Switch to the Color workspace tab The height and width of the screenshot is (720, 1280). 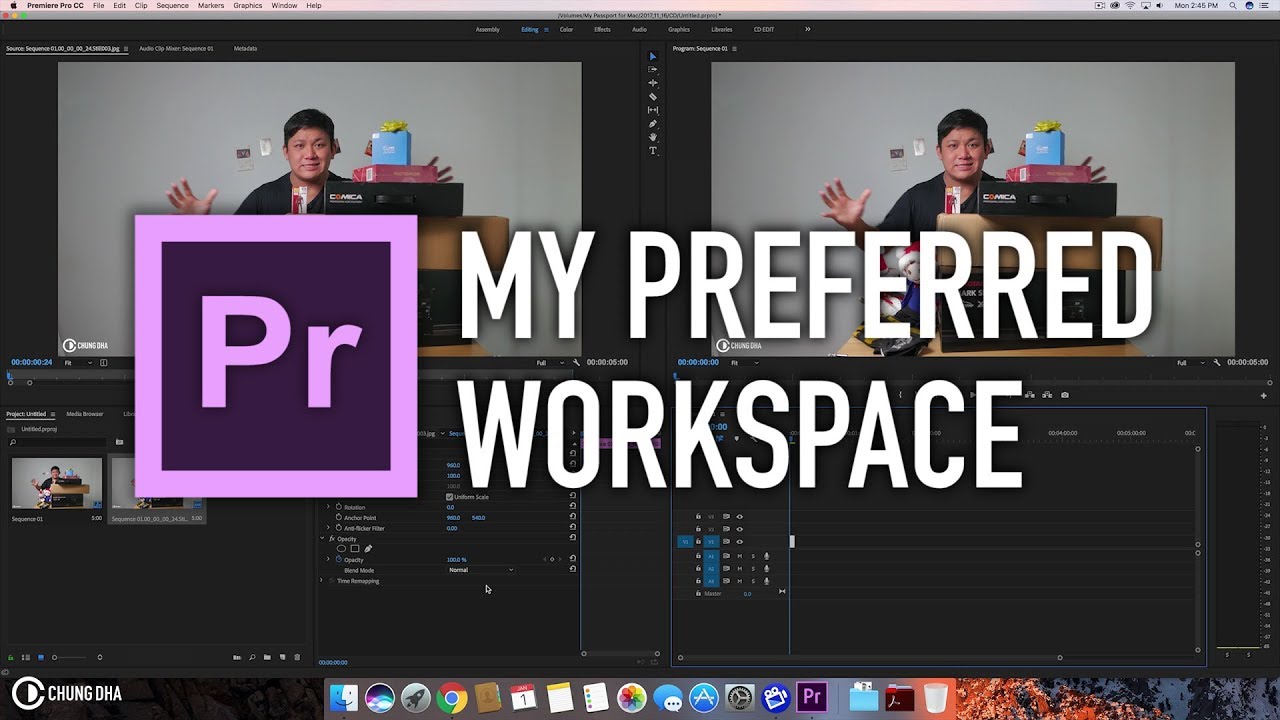(566, 29)
